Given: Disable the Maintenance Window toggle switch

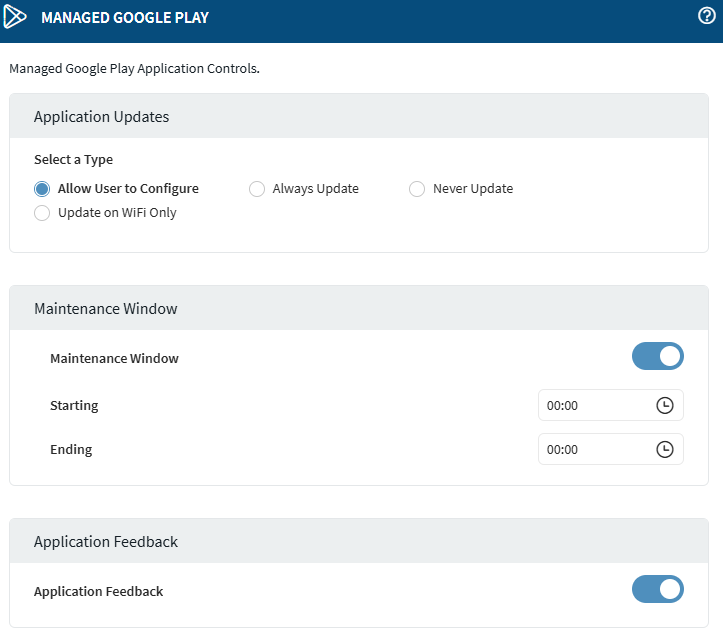Looking at the screenshot, I should [x=657, y=357].
